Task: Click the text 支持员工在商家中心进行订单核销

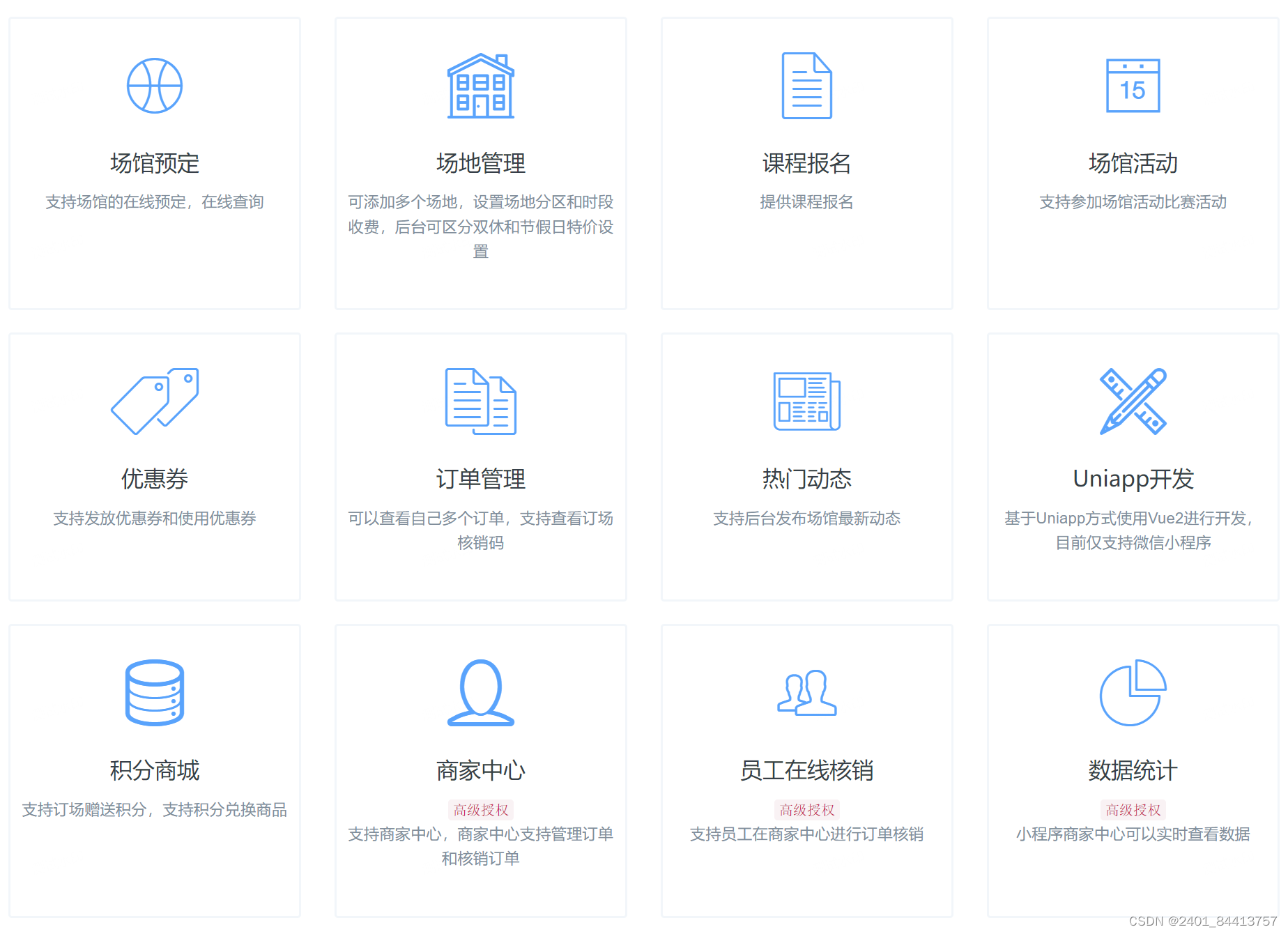Action: (807, 834)
